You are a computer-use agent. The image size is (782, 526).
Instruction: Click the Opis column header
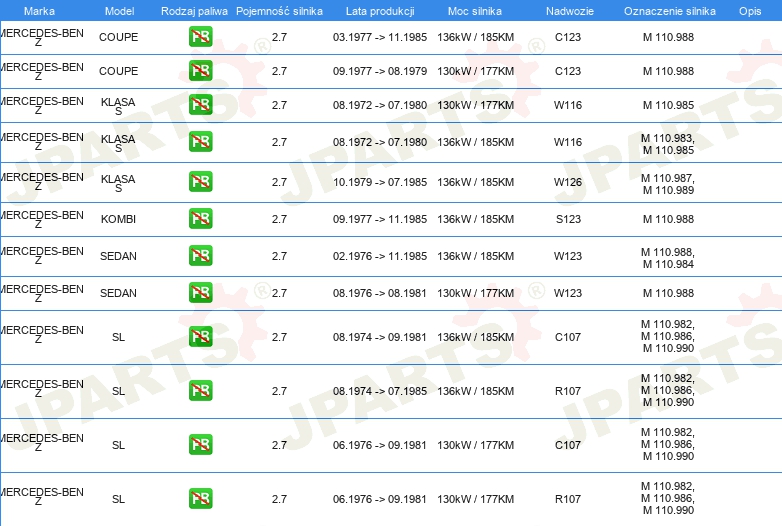[x=750, y=11]
